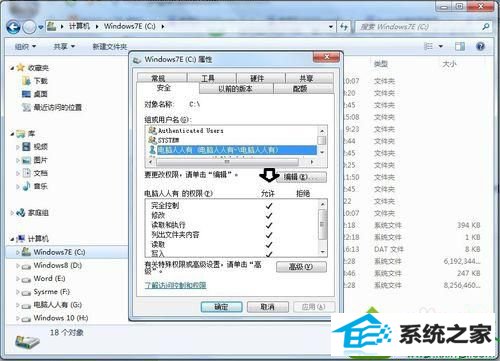Screen dimensions: 500x361
Task: Click the user list scroll-down arrow
Action: point(322,152)
